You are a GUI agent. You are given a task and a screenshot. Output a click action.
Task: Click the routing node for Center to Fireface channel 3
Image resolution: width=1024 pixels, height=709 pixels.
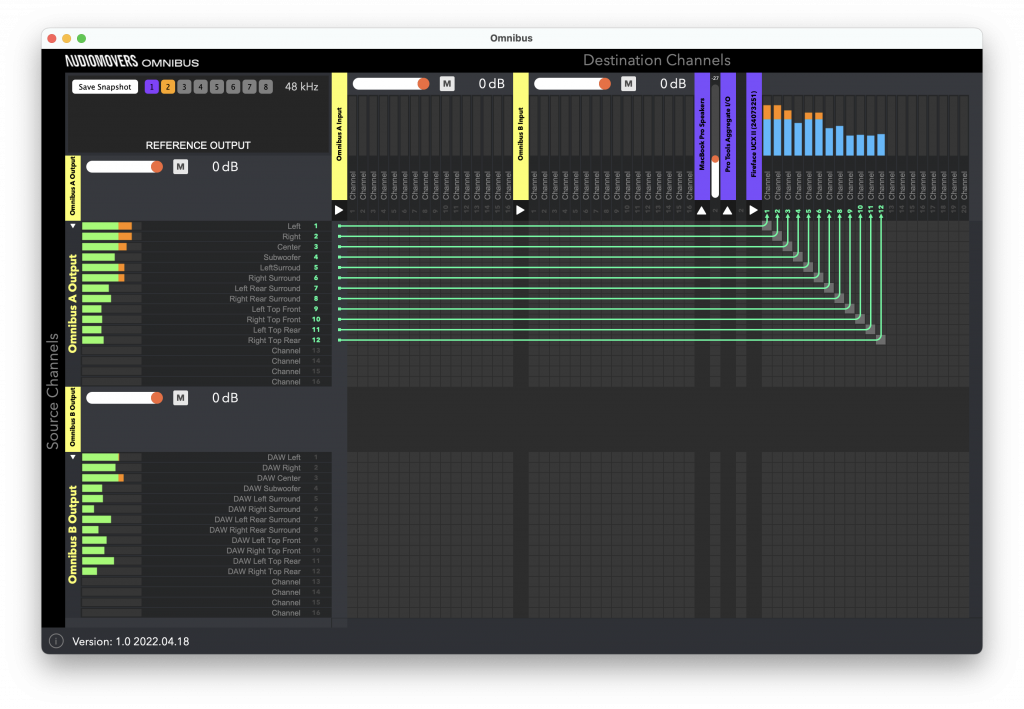[x=788, y=247]
